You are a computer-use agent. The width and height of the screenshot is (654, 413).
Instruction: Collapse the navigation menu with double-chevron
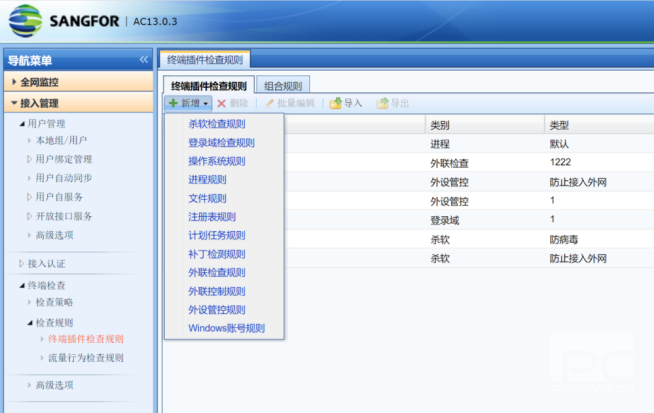click(x=143, y=60)
